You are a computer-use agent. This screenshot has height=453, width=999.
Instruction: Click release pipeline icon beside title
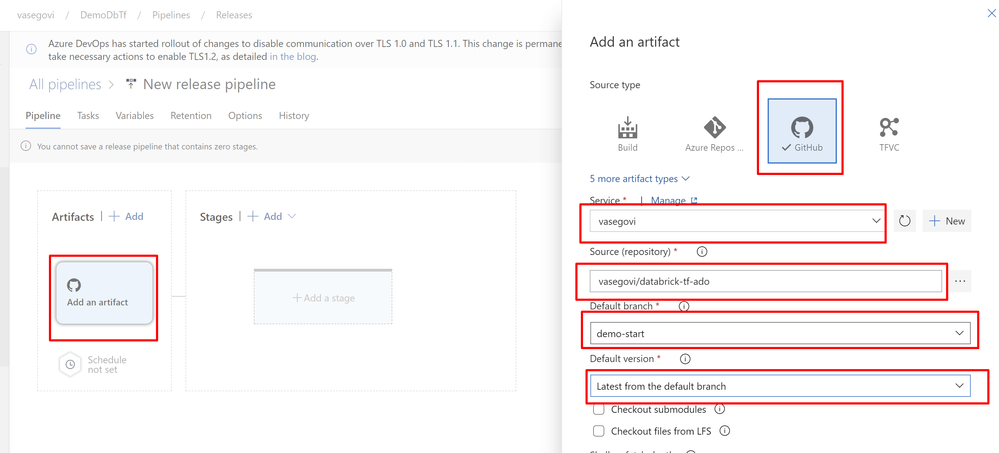131,84
